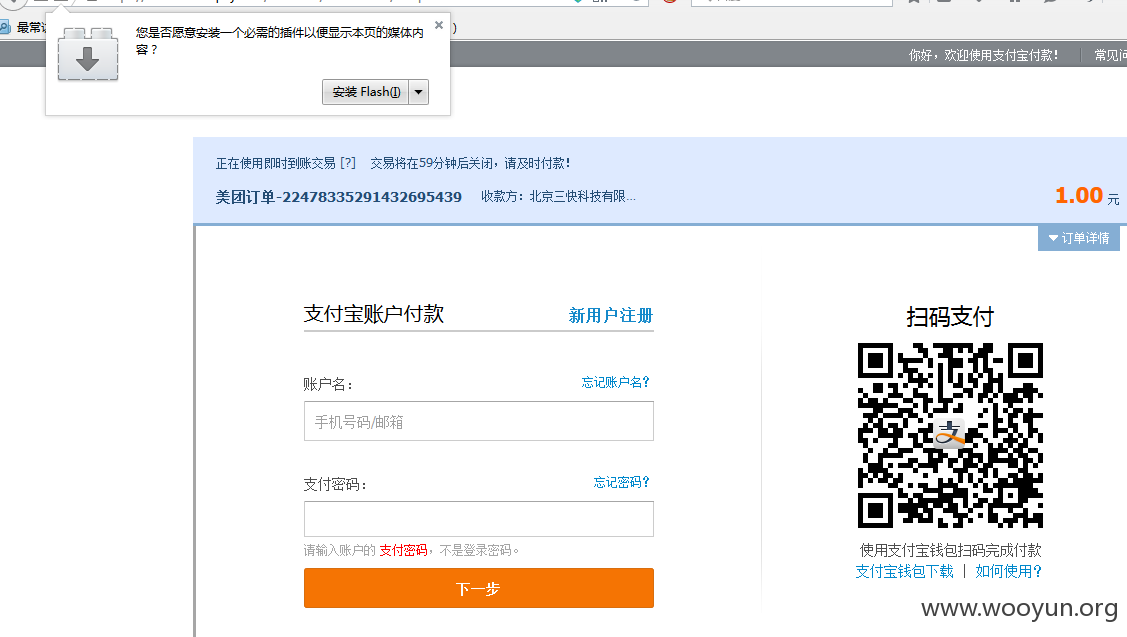Click the 1.00 元 amount

[x=1087, y=196]
